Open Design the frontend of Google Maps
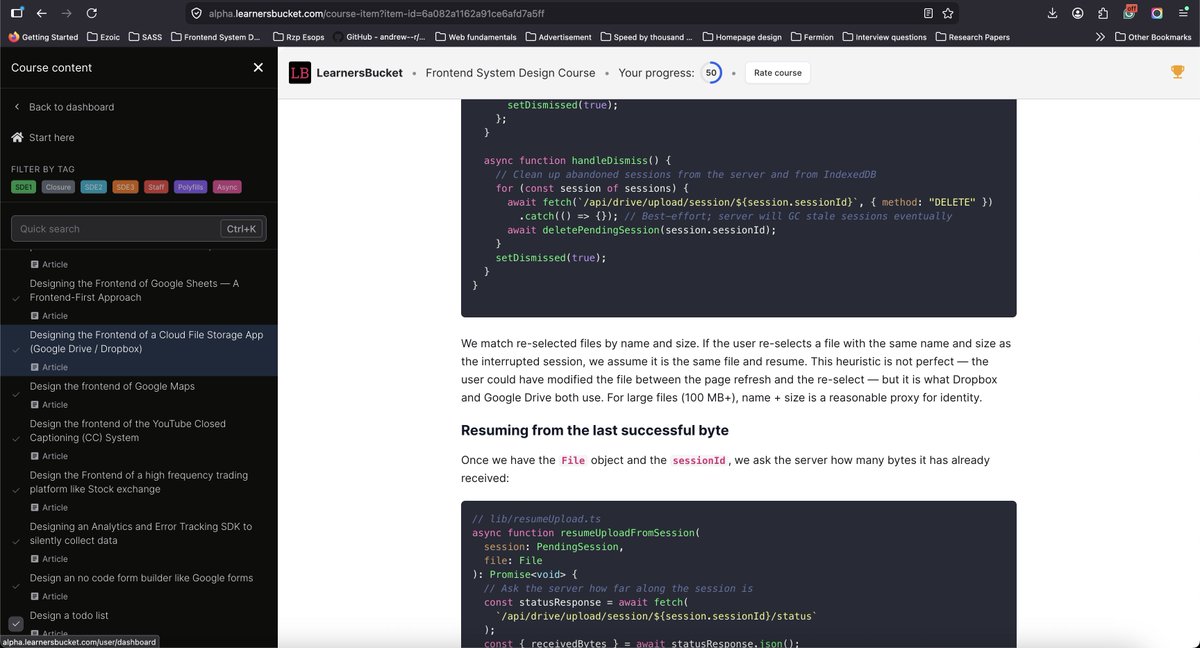This screenshot has height=648, width=1200. point(112,386)
